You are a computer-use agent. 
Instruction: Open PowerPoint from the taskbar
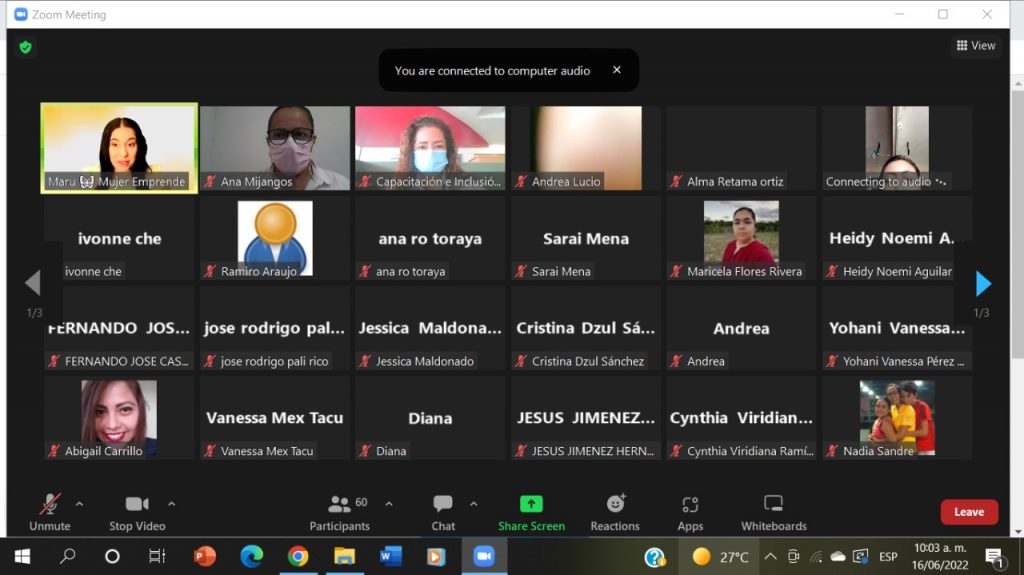coord(204,556)
